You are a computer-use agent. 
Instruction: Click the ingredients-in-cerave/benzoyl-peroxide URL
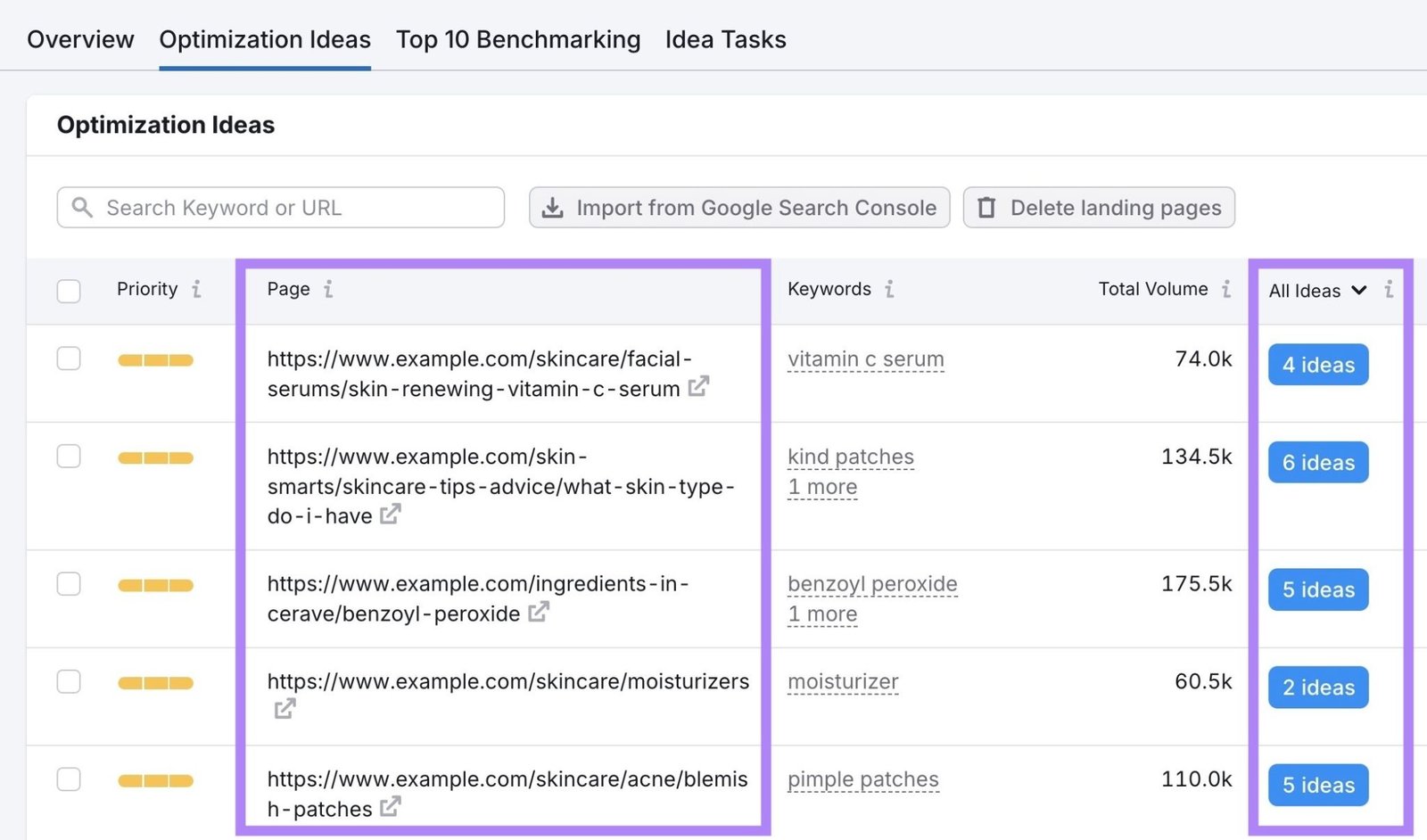click(x=478, y=598)
